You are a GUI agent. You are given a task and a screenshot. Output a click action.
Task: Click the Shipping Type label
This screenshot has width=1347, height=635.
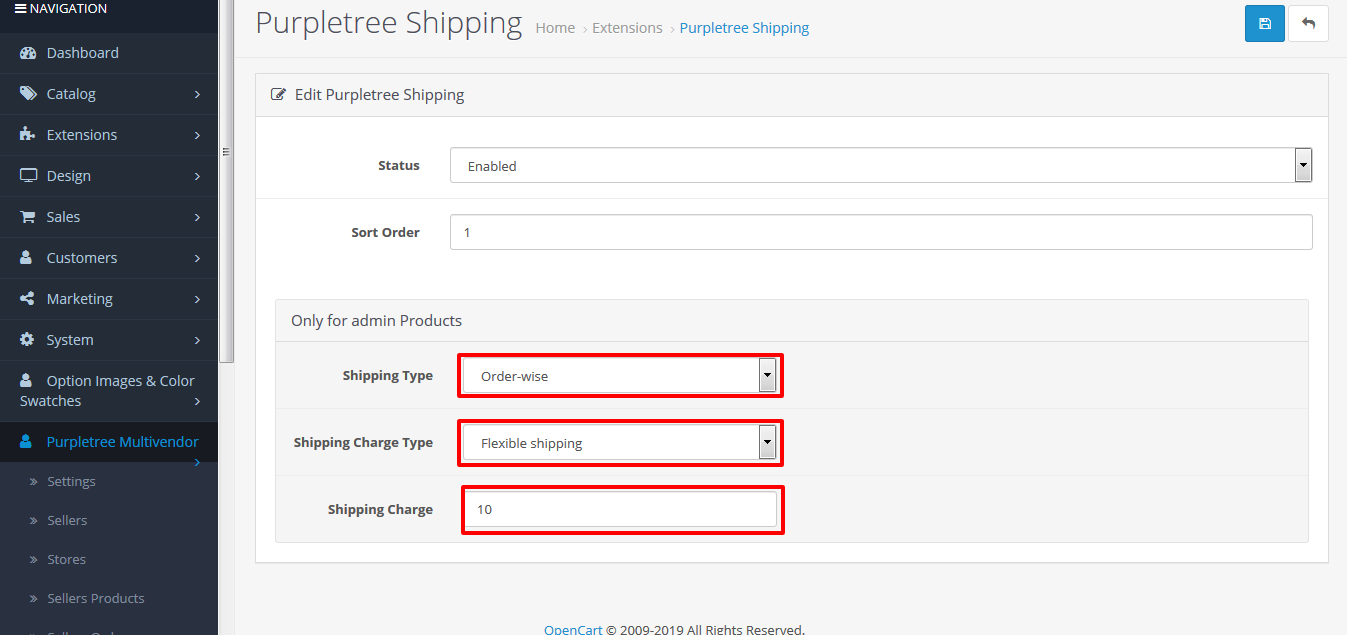pos(388,376)
